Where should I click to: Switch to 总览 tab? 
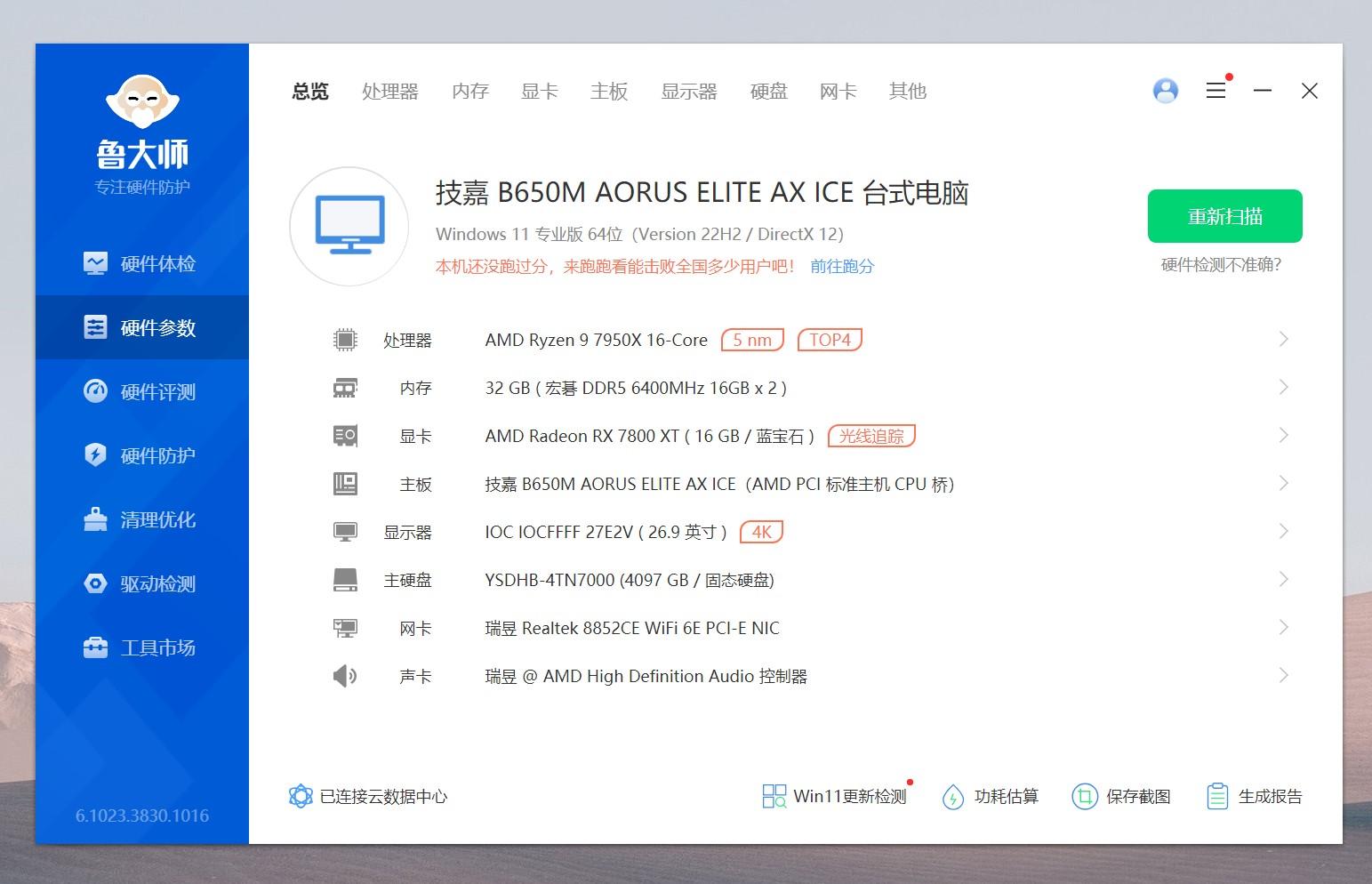click(310, 91)
